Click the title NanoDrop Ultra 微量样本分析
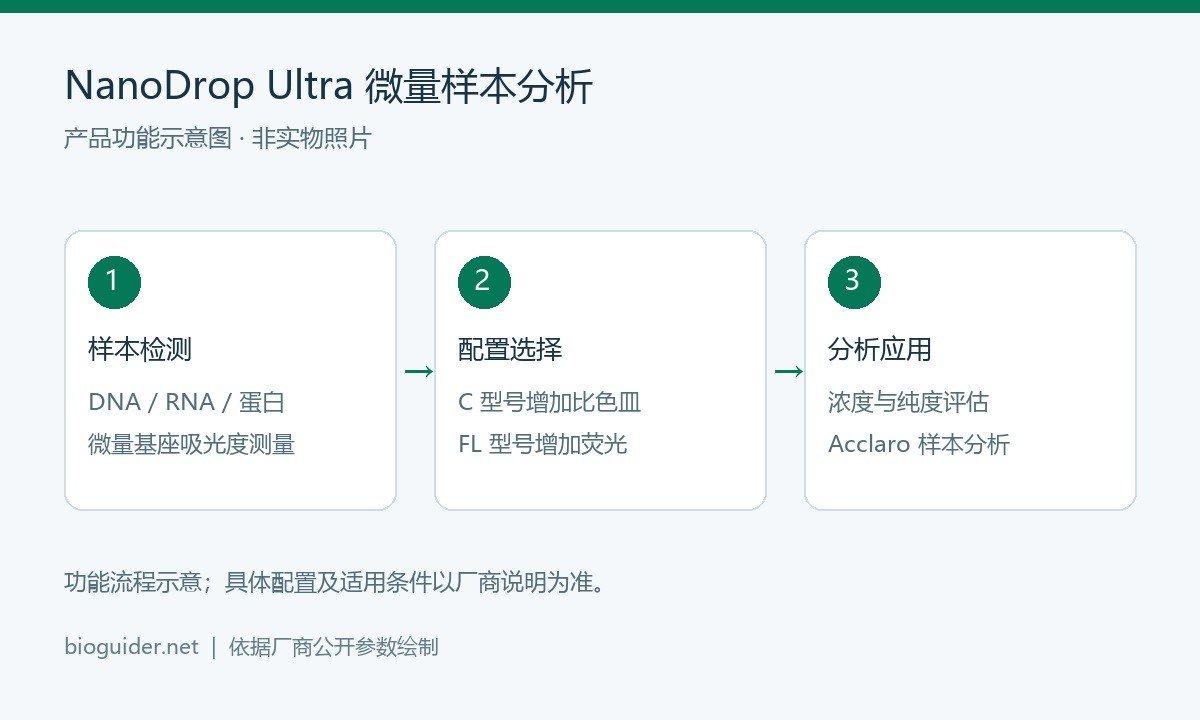This screenshot has width=1200, height=720. point(329,87)
